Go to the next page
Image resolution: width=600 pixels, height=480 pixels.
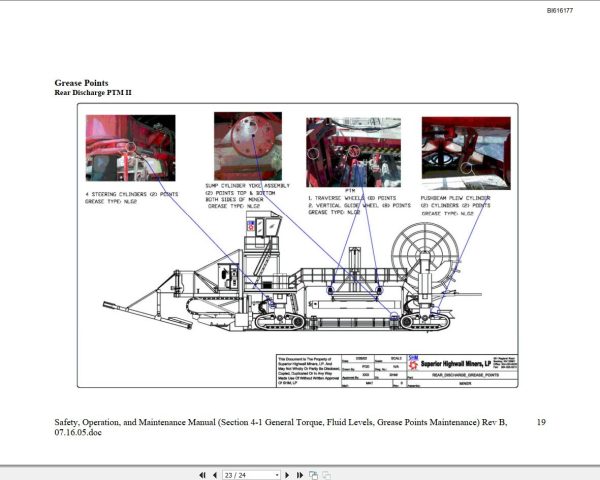coord(287,475)
